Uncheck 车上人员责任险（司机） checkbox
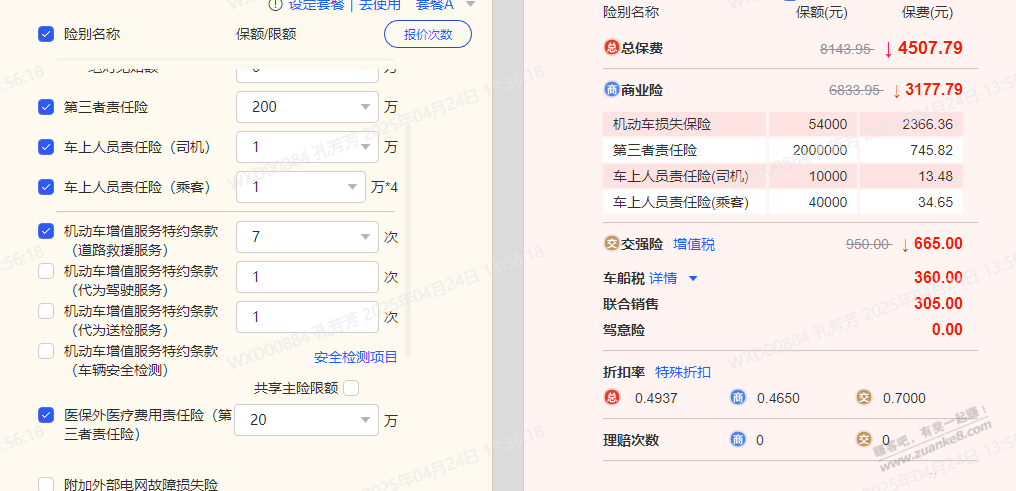The width and height of the screenshot is (1016, 491). 46,148
